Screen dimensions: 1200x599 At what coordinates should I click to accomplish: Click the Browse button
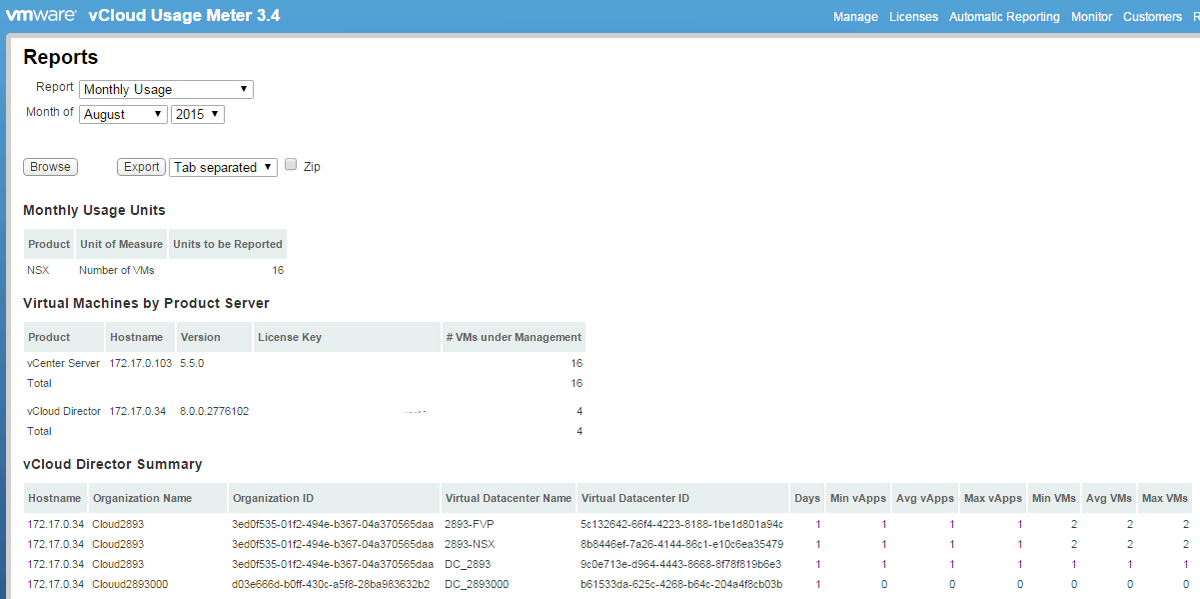50,167
